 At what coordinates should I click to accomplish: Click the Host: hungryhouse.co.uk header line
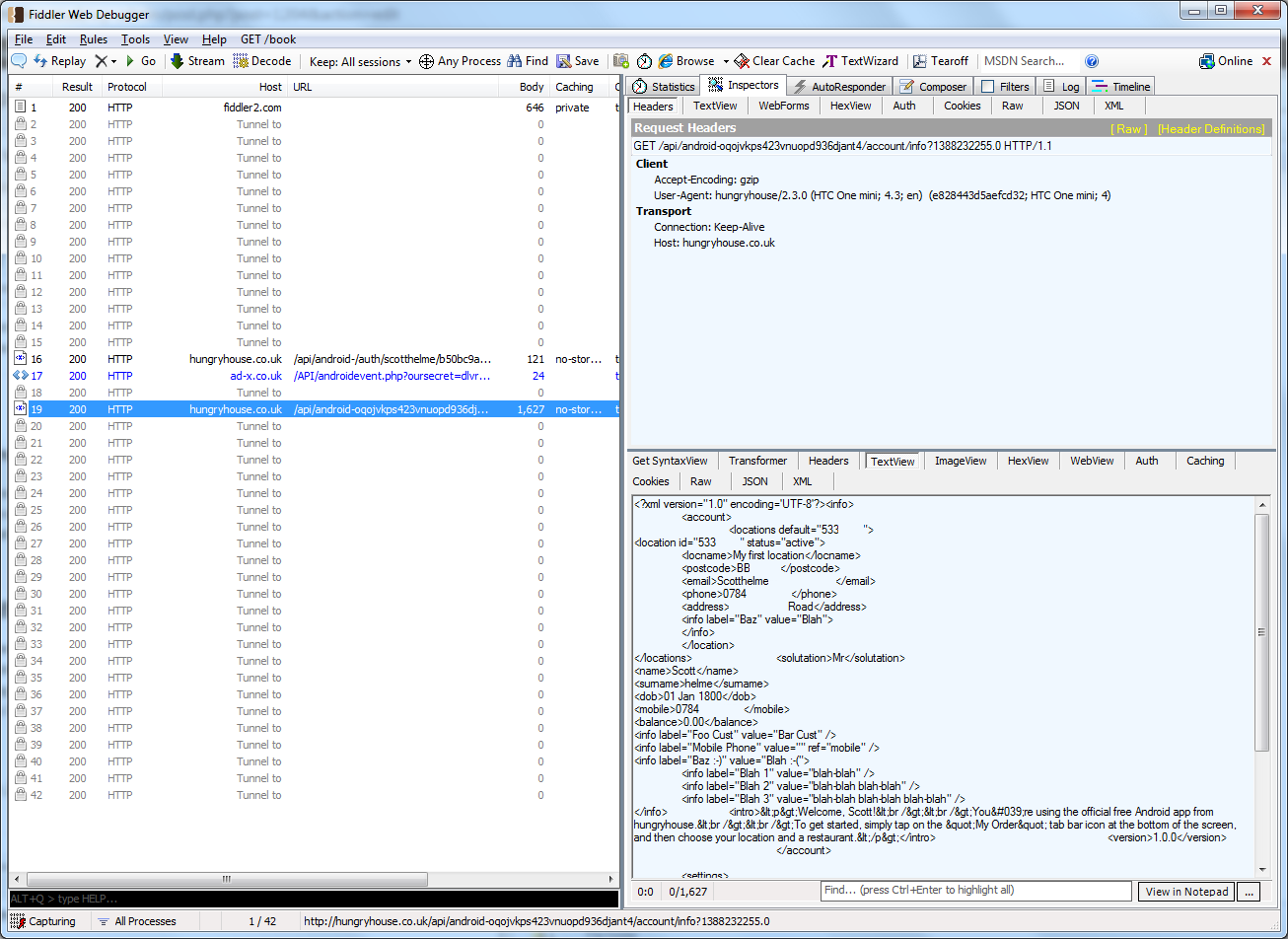pos(714,243)
